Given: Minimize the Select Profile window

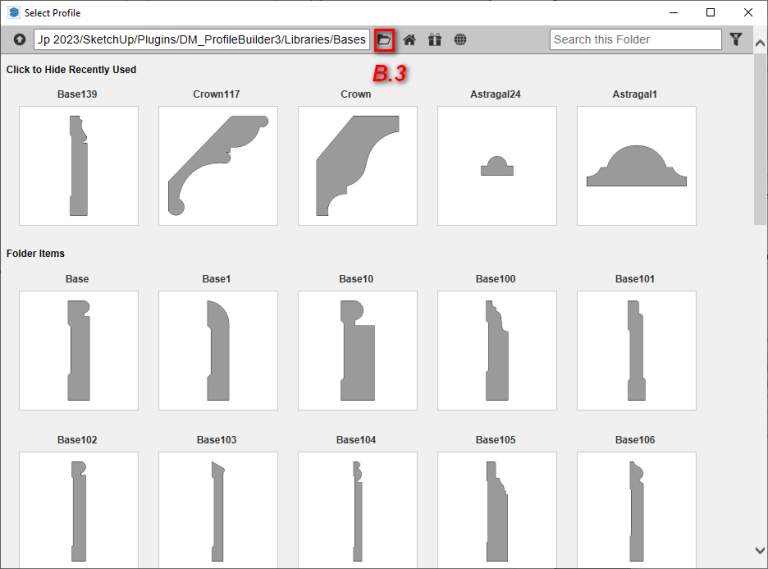Looking at the screenshot, I should click(674, 12).
